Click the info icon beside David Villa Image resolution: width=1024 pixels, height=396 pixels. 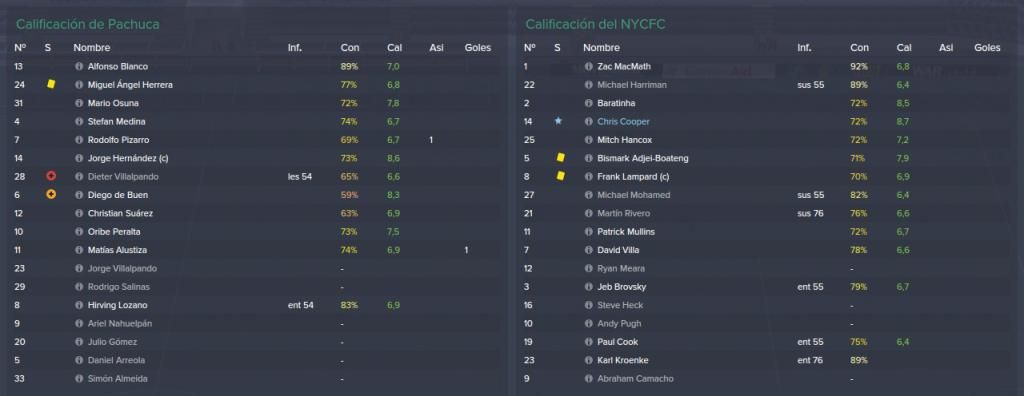point(588,250)
